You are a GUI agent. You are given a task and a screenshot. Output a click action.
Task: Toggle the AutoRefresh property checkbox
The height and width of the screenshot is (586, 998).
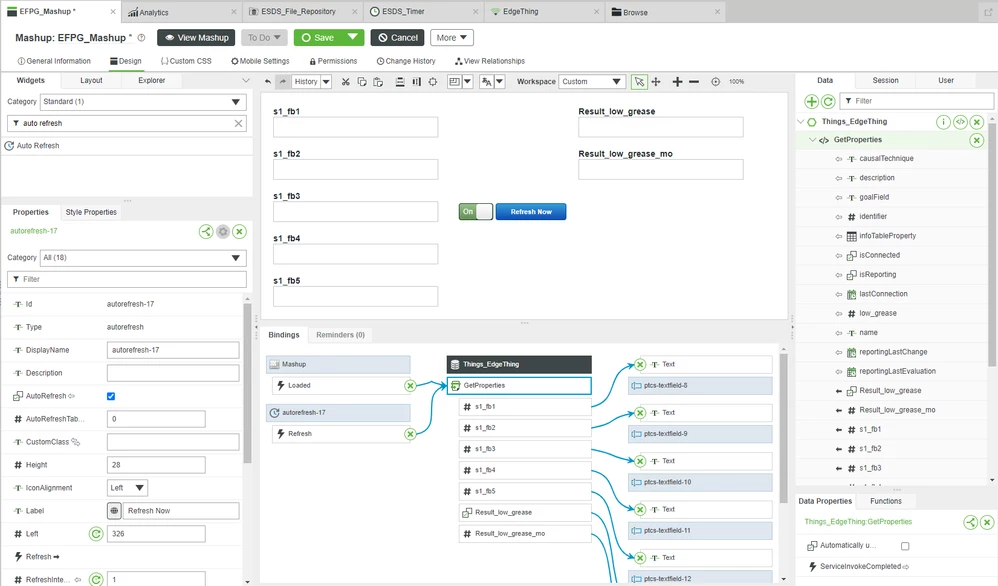[x=111, y=396]
